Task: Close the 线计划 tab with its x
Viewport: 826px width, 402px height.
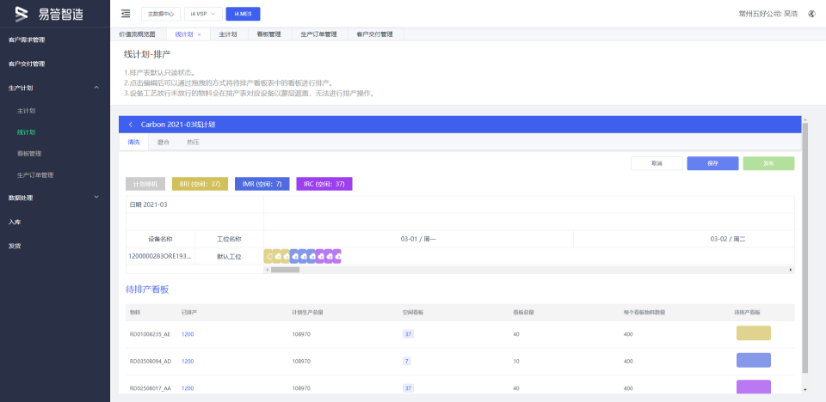Action: [x=199, y=34]
